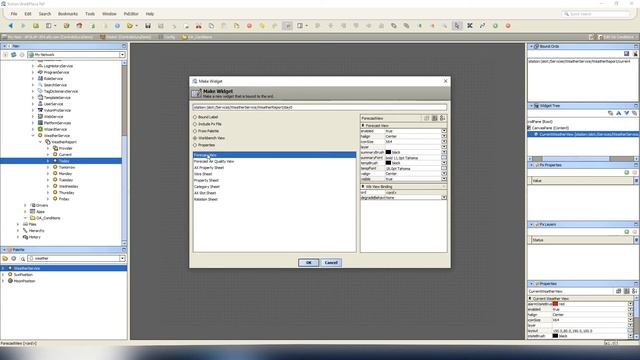Select SunPosition in the Palette

coord(23,275)
